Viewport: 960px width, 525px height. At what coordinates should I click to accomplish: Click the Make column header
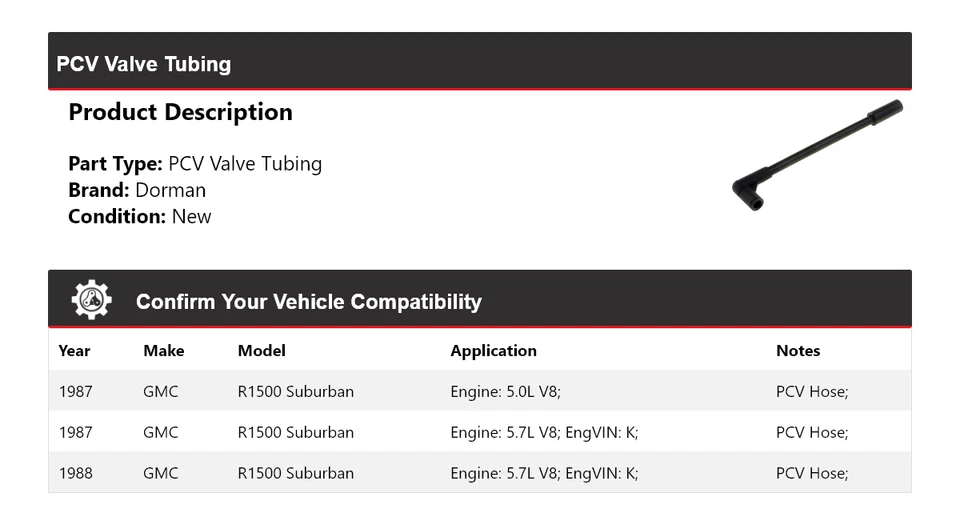click(x=163, y=351)
